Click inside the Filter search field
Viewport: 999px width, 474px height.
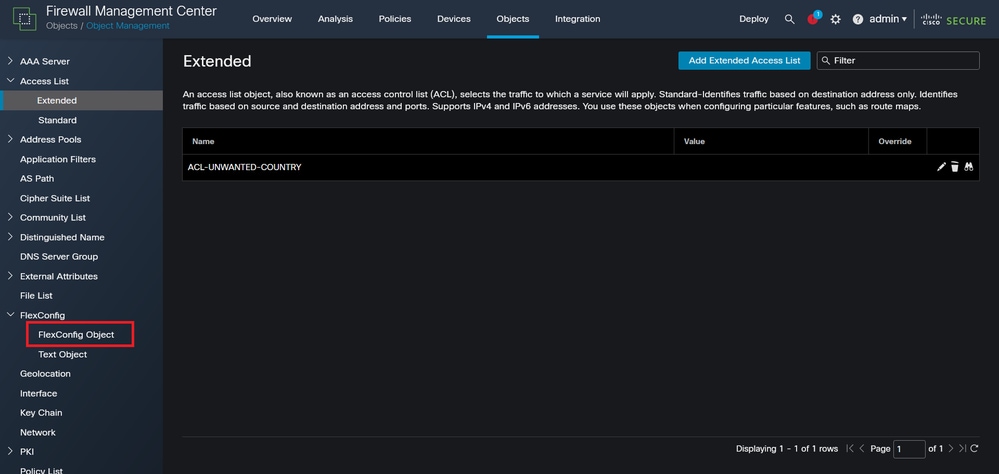coord(898,61)
